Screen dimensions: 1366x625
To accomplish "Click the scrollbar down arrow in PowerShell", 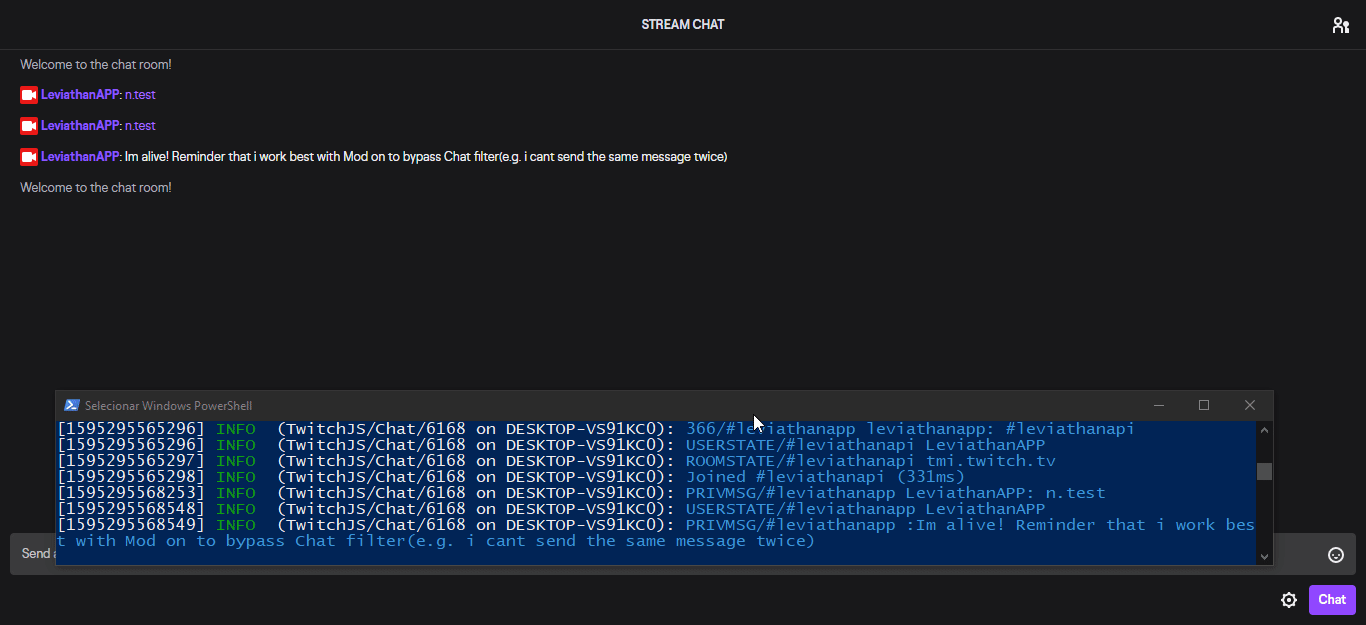I will click(1263, 556).
